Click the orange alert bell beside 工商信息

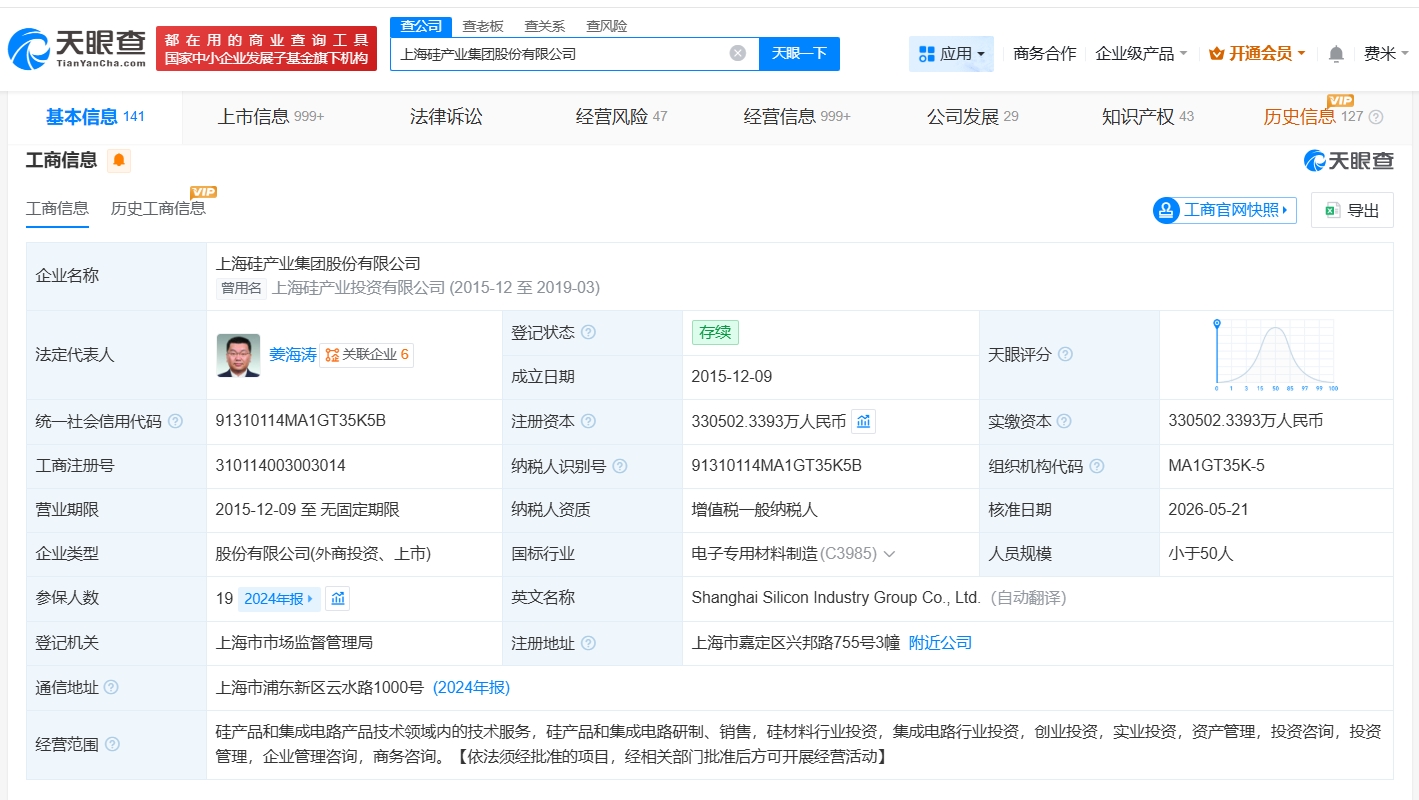pyautogui.click(x=119, y=160)
